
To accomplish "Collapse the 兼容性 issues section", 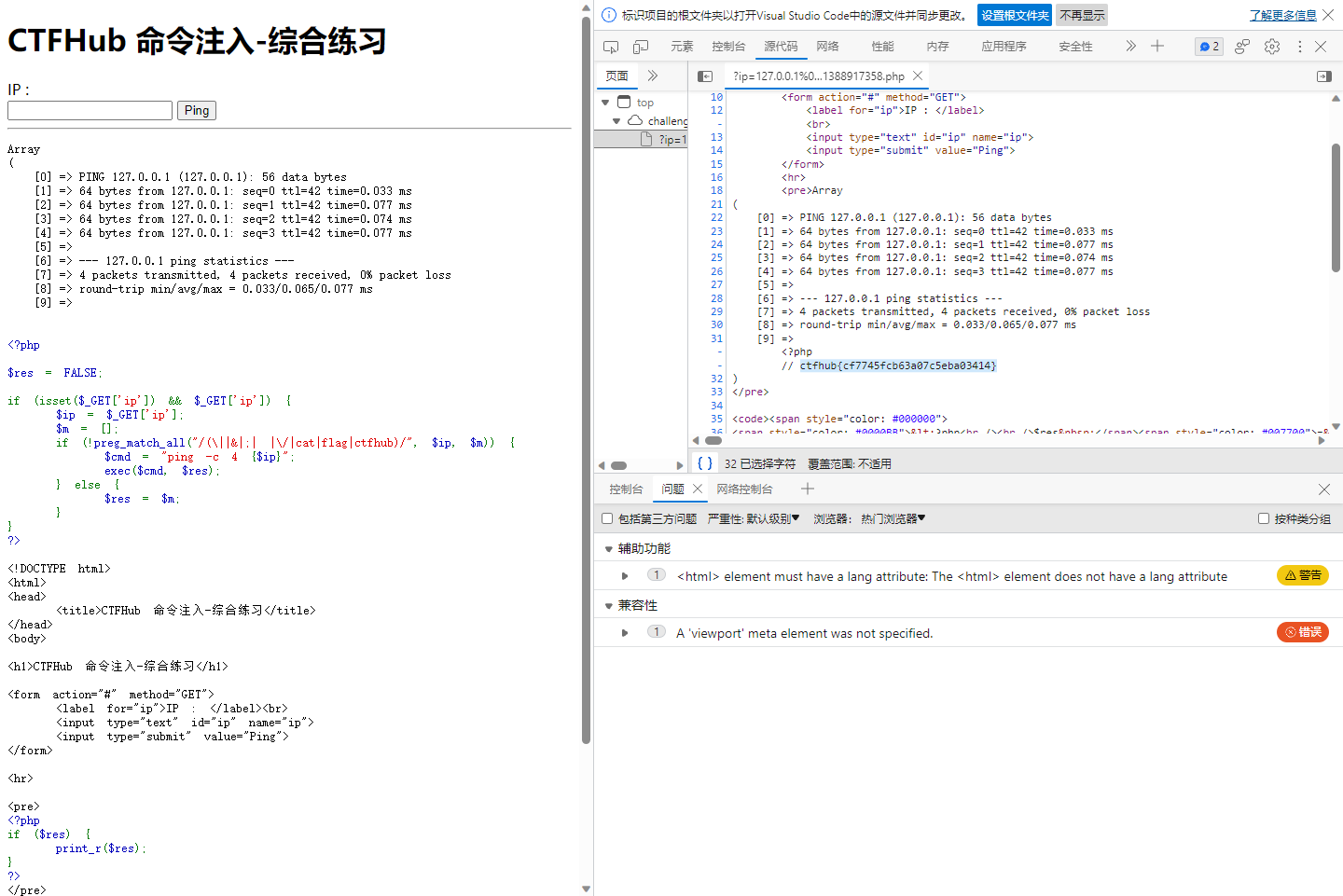I will coord(609,606).
